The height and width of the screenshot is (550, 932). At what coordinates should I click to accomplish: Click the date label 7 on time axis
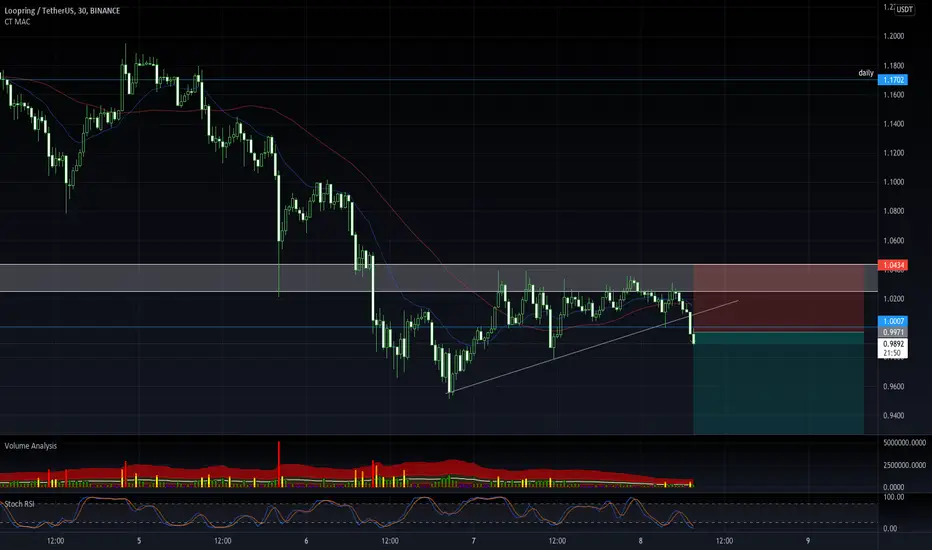(473, 541)
